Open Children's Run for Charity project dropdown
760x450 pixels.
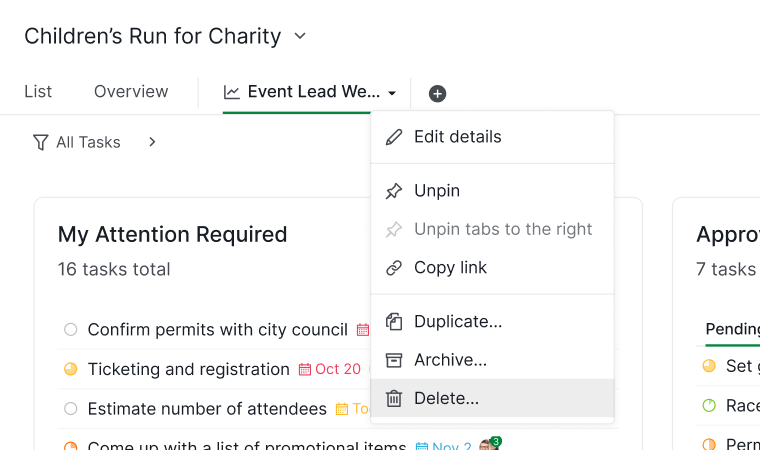click(x=300, y=36)
